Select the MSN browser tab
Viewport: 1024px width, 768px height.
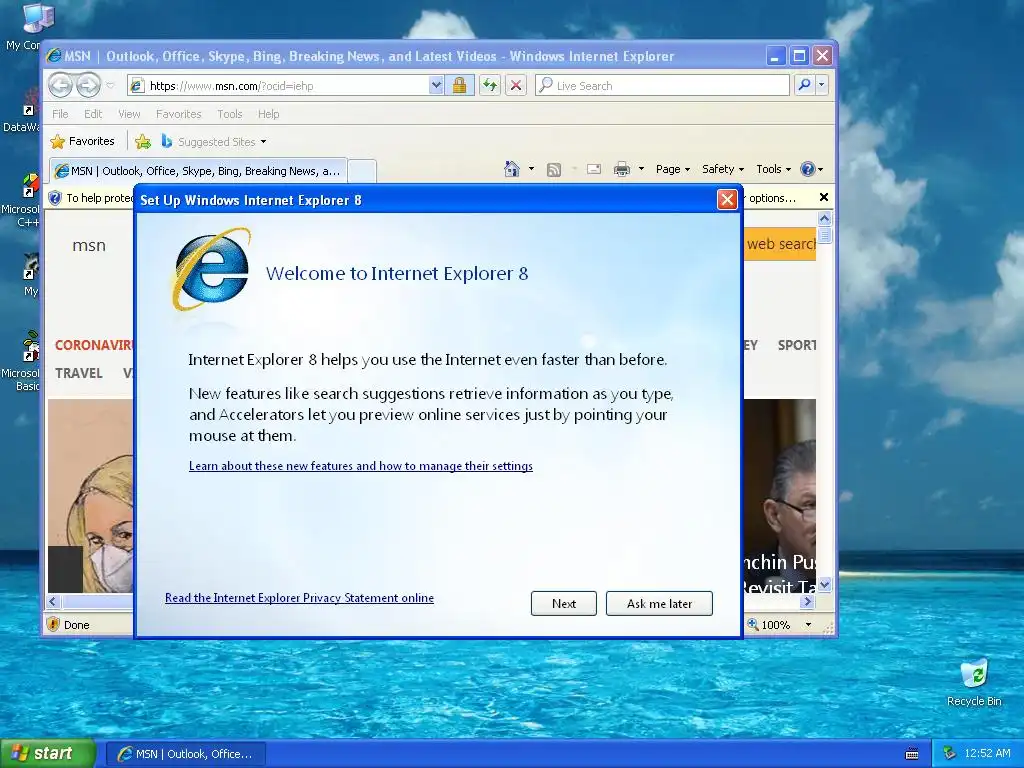[198, 171]
